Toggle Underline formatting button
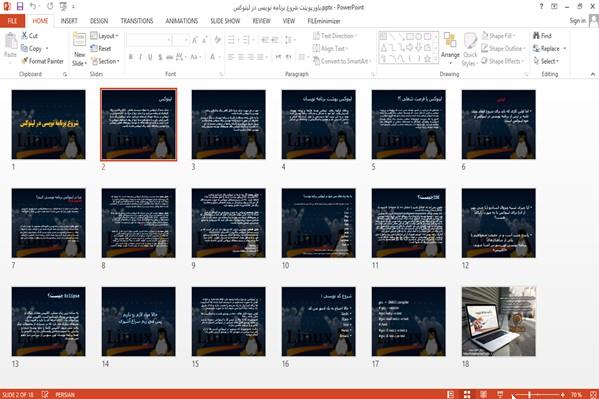The width and height of the screenshot is (599, 399). 150,57
